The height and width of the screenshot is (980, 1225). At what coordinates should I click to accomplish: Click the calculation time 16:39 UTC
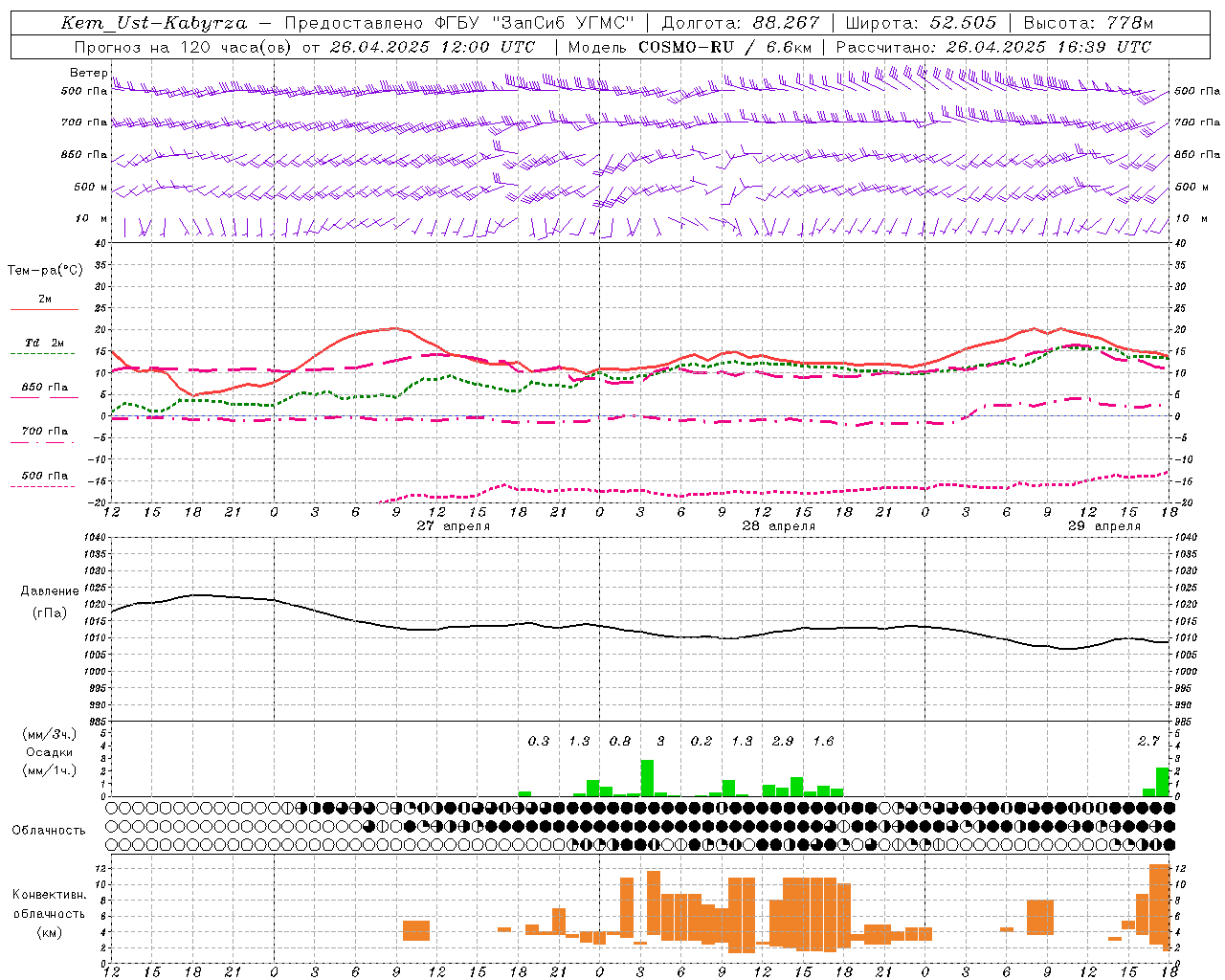pyautogui.click(x=1102, y=47)
